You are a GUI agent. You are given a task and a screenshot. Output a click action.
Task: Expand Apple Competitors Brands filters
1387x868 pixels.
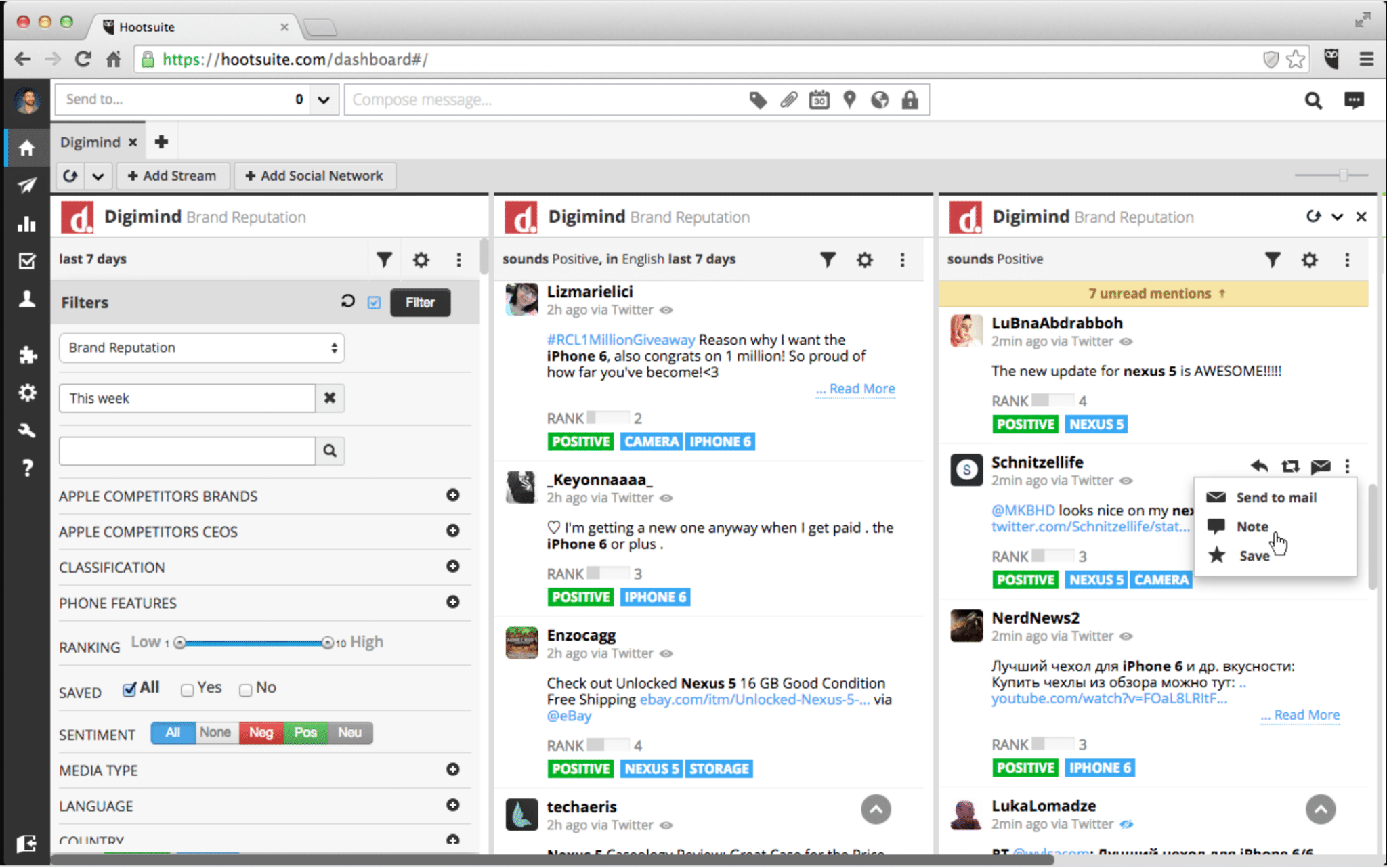pos(452,495)
